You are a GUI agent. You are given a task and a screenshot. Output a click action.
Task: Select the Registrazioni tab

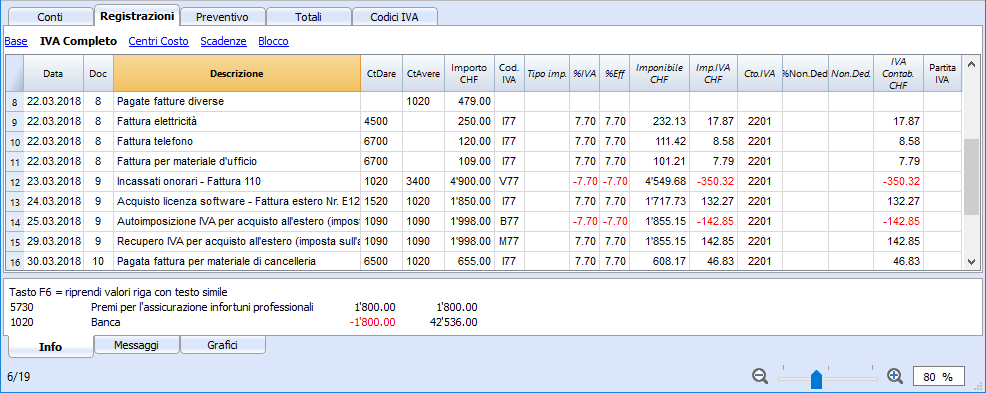coord(137,15)
